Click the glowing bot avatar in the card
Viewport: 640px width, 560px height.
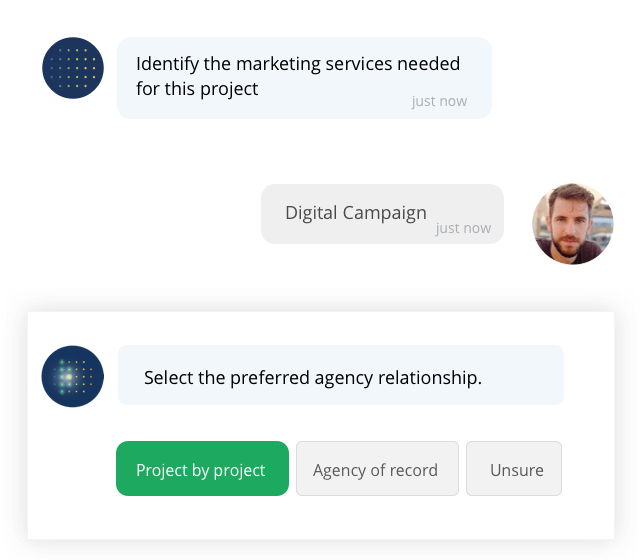pyautogui.click(x=73, y=376)
